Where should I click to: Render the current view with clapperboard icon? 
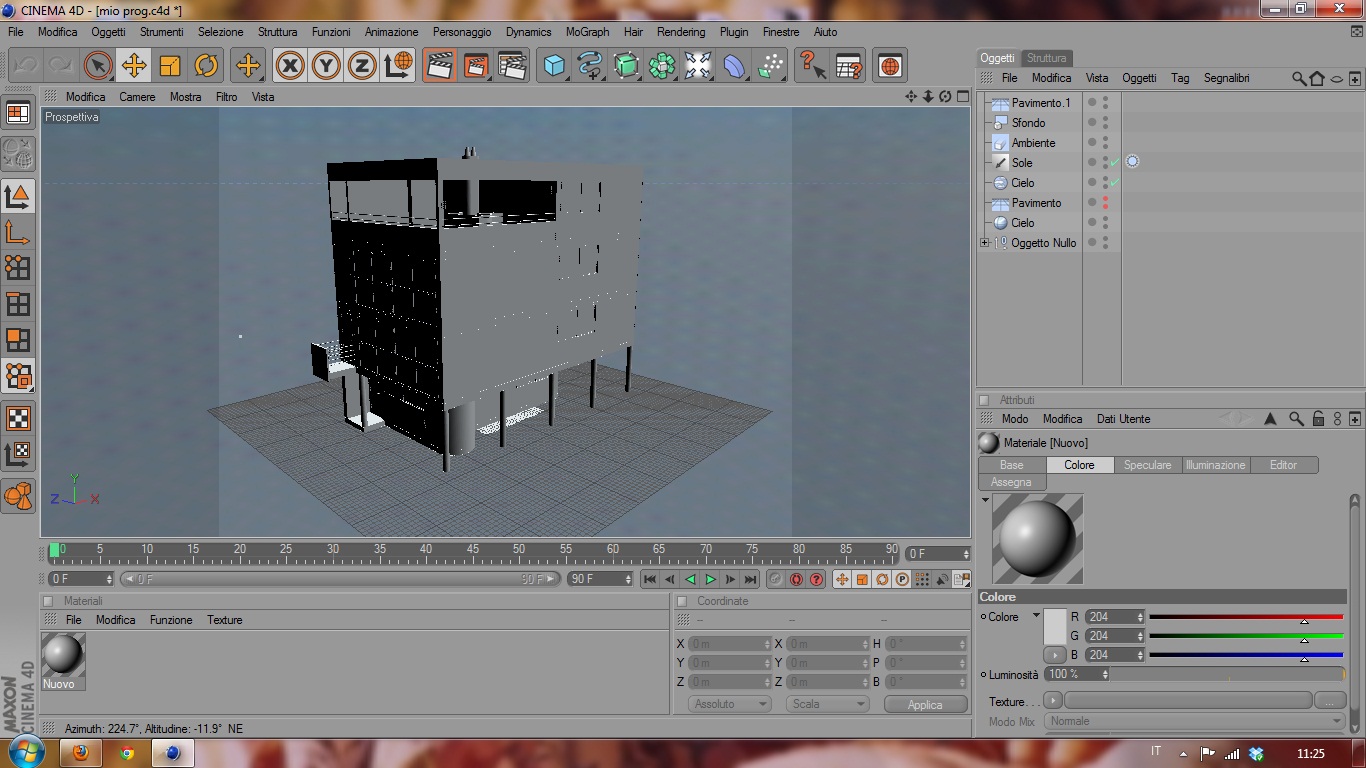coord(439,66)
